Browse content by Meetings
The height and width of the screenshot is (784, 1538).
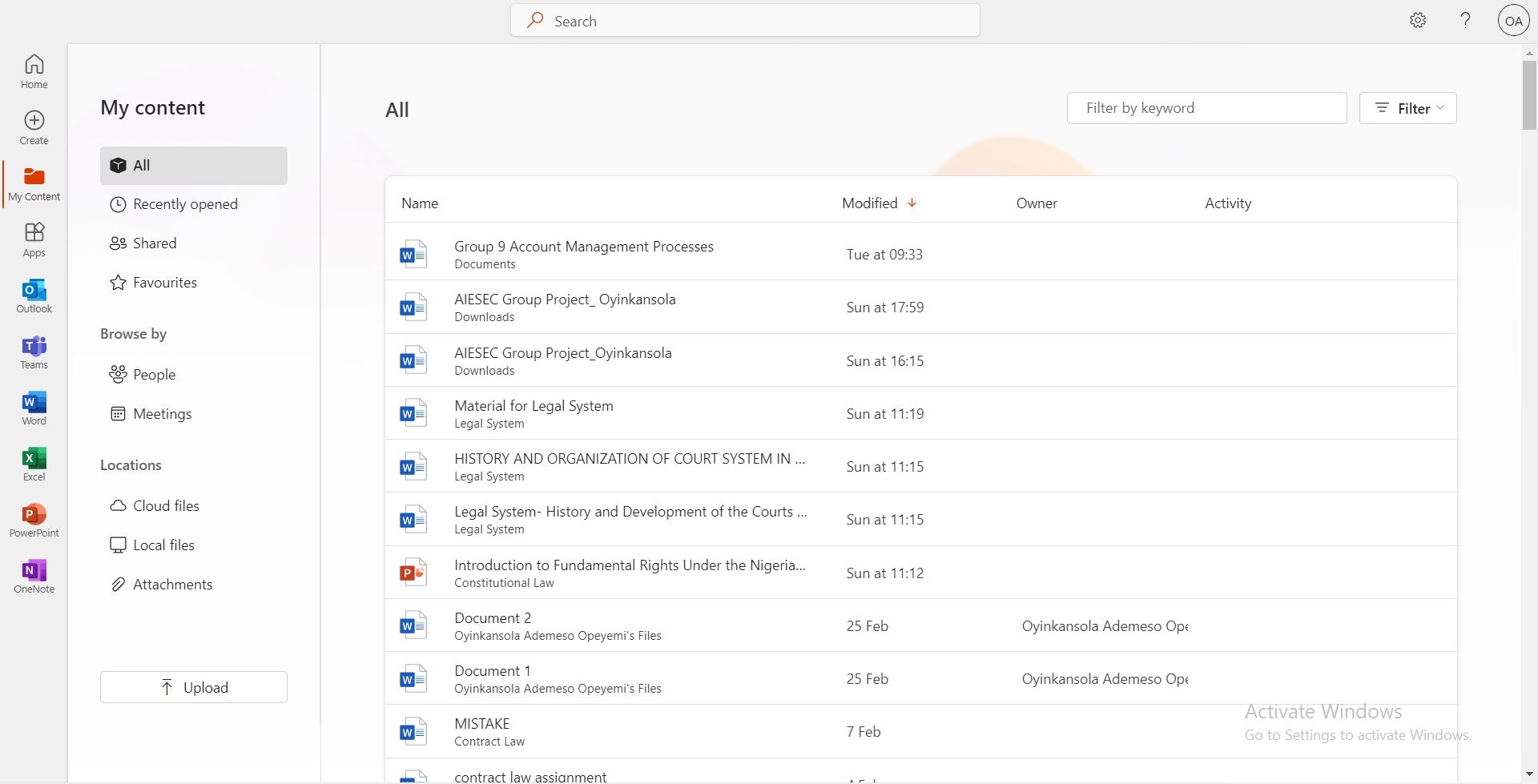click(x=162, y=414)
